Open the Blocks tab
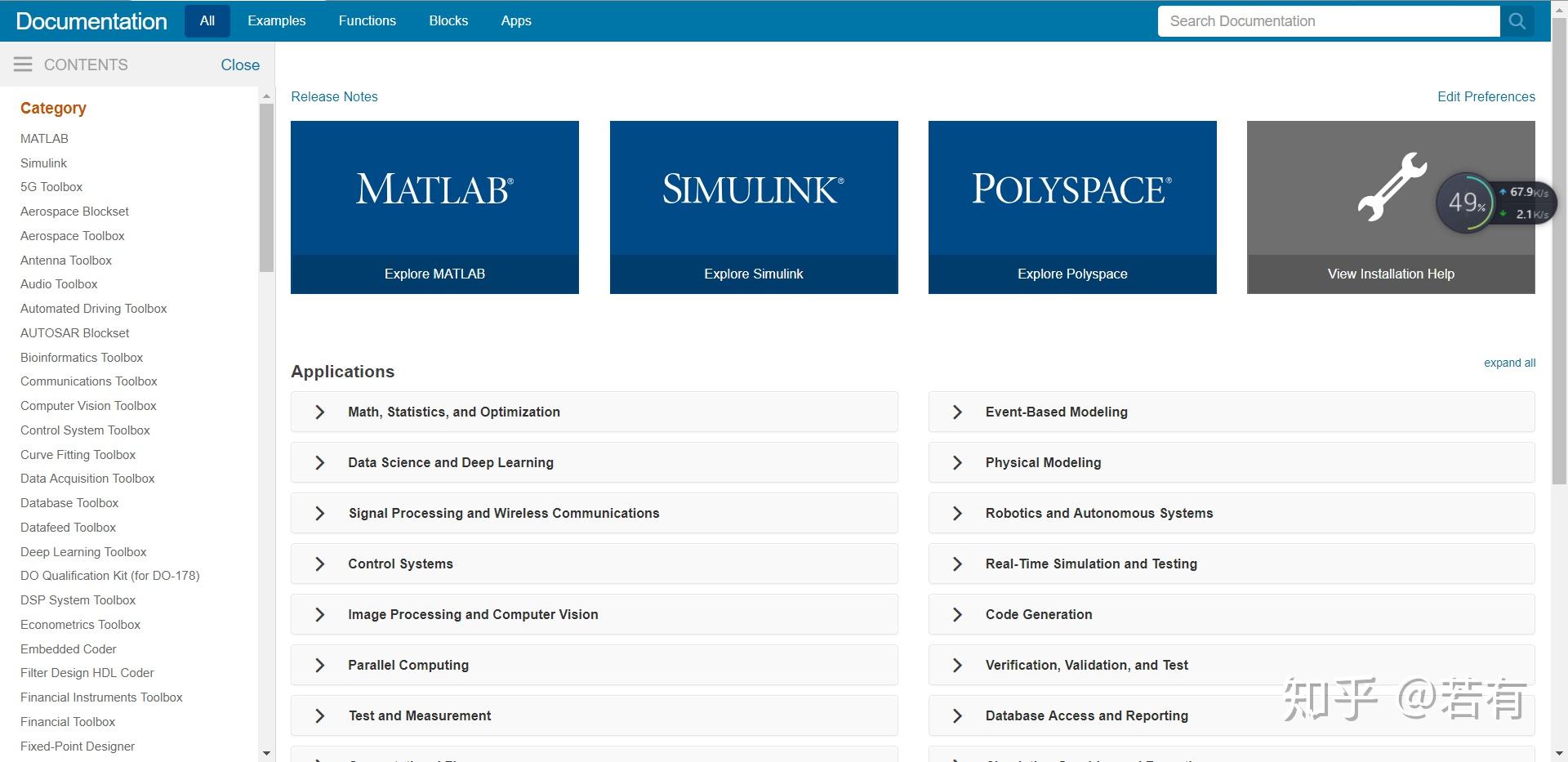This screenshot has width=1568, height=762. [448, 21]
